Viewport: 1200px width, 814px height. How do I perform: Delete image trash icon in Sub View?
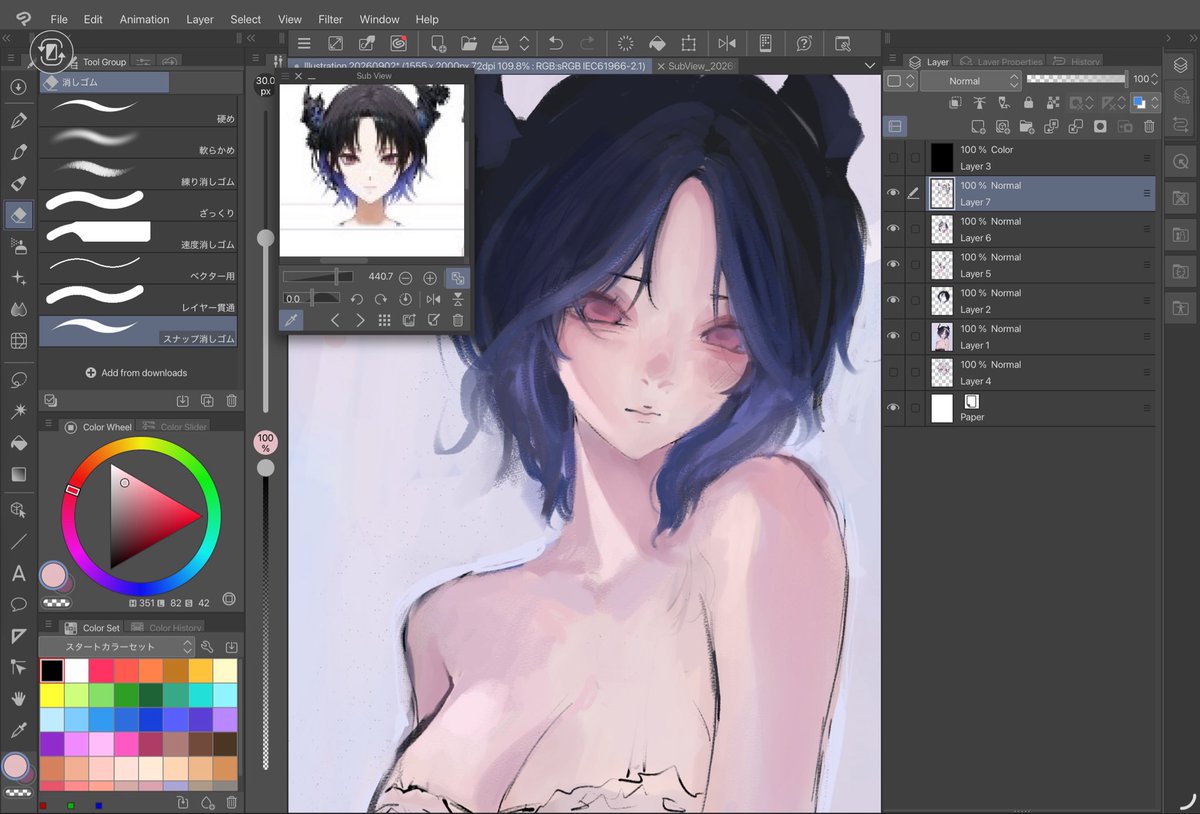click(x=458, y=320)
